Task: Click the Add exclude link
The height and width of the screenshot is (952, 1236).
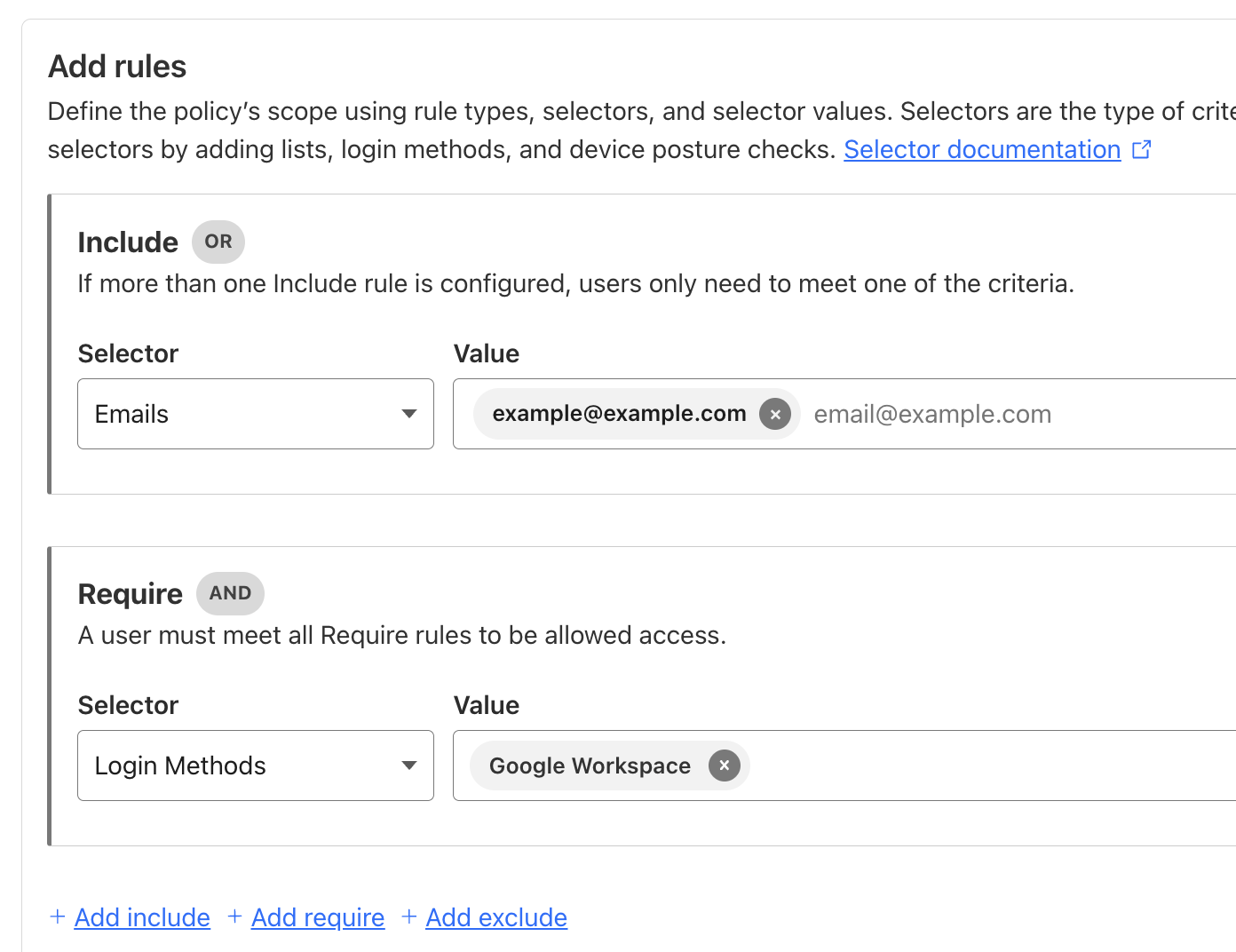Action: point(496,917)
